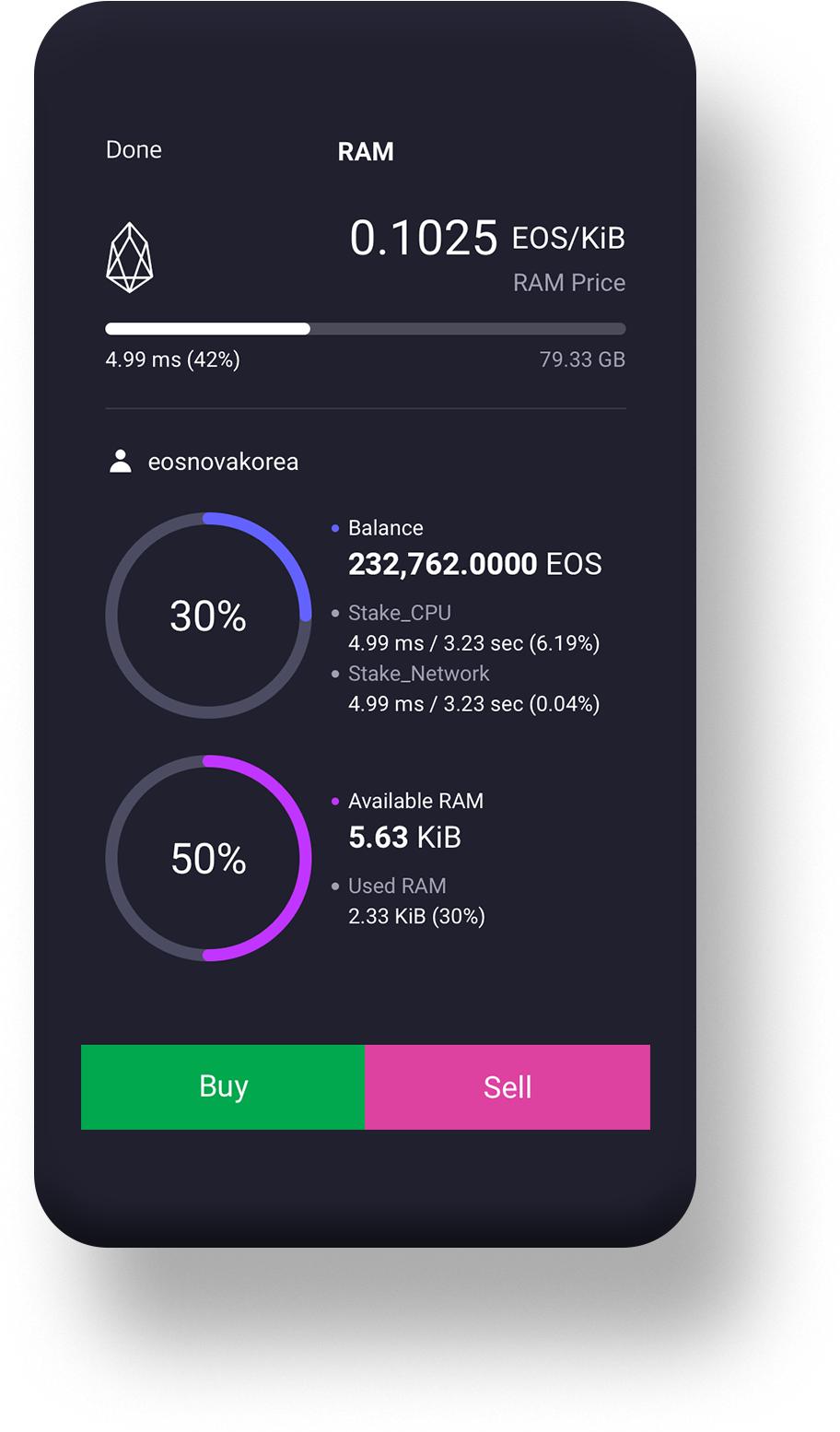Click the blue Balance legend dot
The height and width of the screenshot is (1432, 840).
pyautogui.click(x=335, y=529)
